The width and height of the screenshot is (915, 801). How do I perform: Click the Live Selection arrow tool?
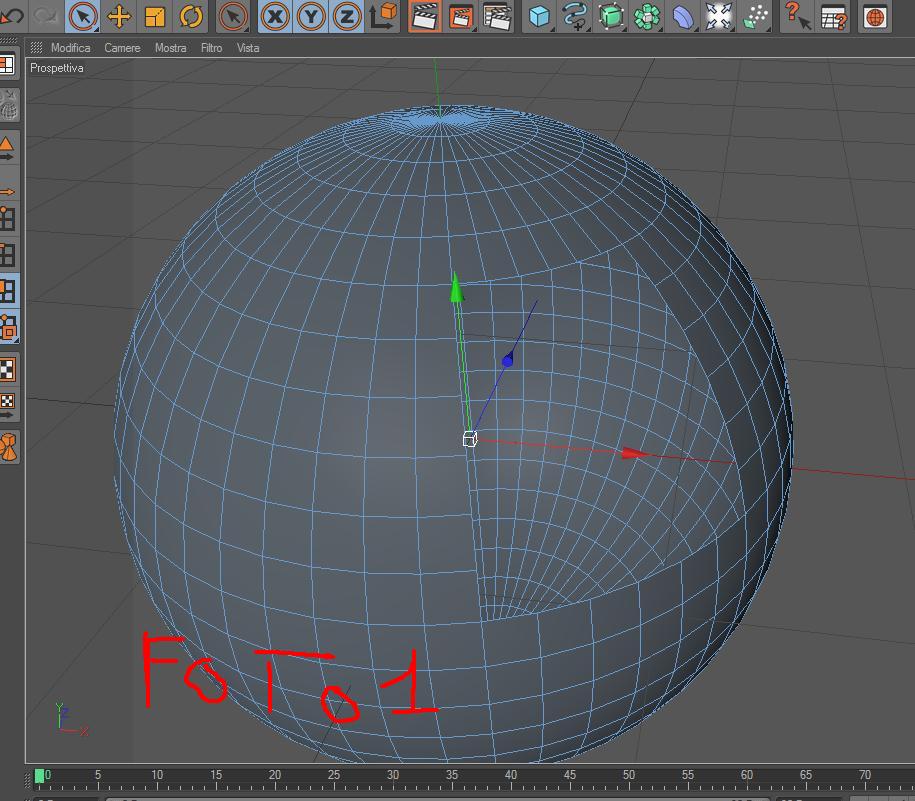coord(82,16)
